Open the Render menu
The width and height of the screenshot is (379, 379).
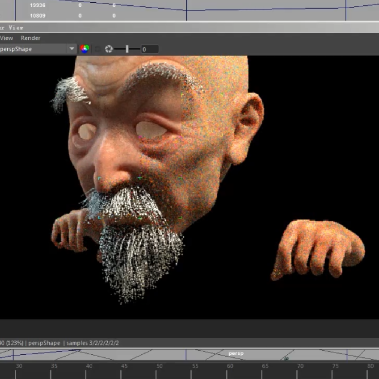pos(30,38)
